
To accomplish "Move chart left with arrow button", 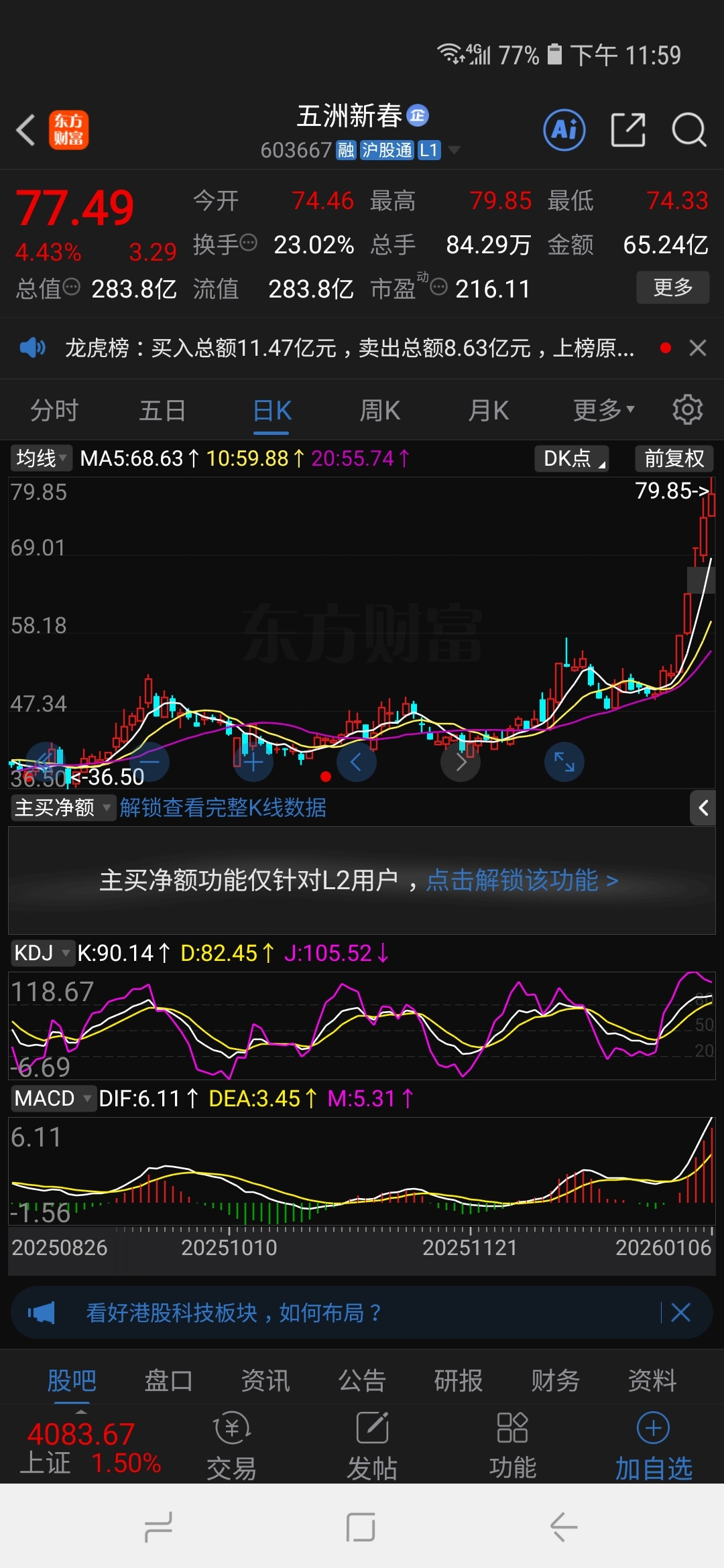I will (357, 762).
